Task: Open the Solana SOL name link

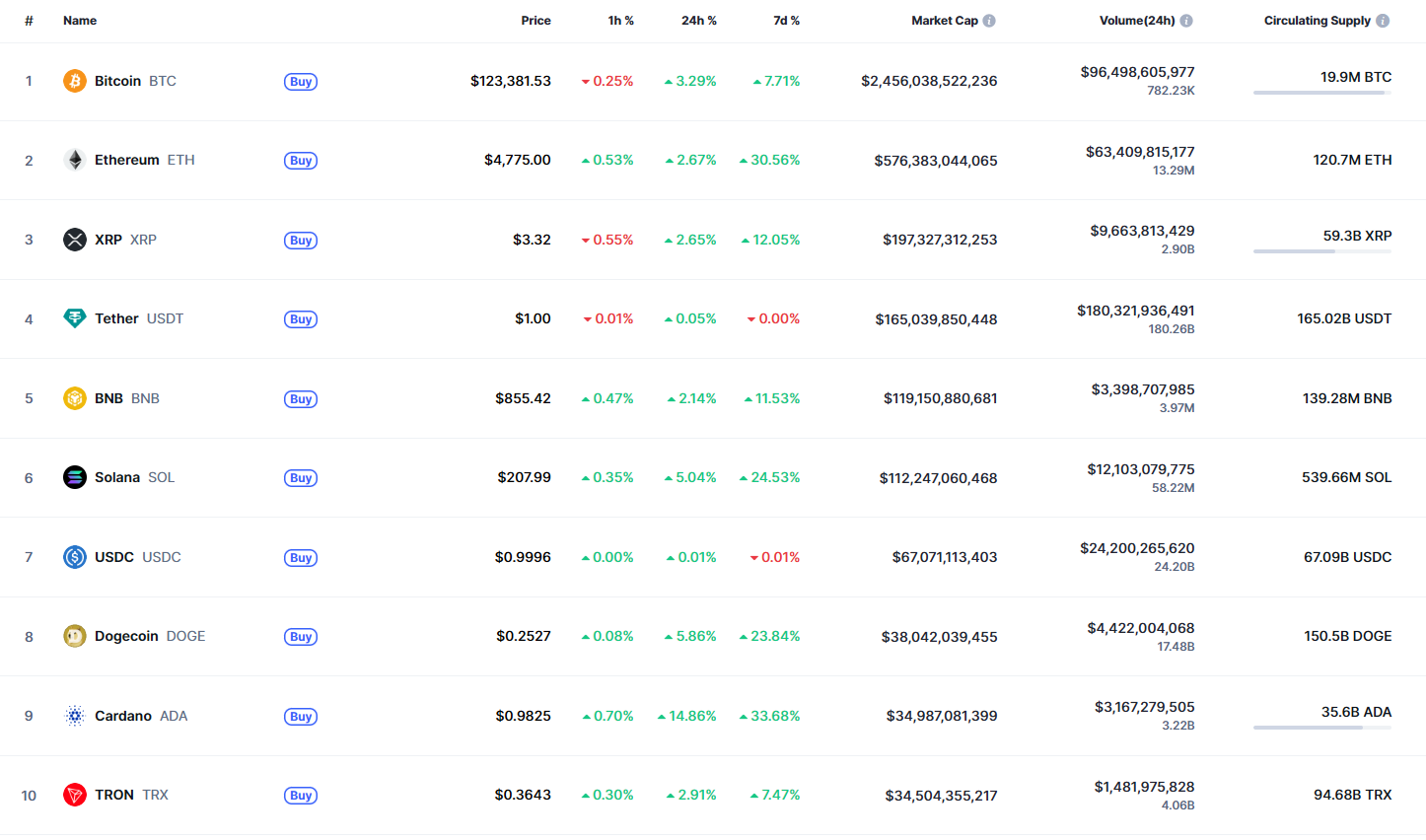Action: pyautogui.click(x=134, y=477)
